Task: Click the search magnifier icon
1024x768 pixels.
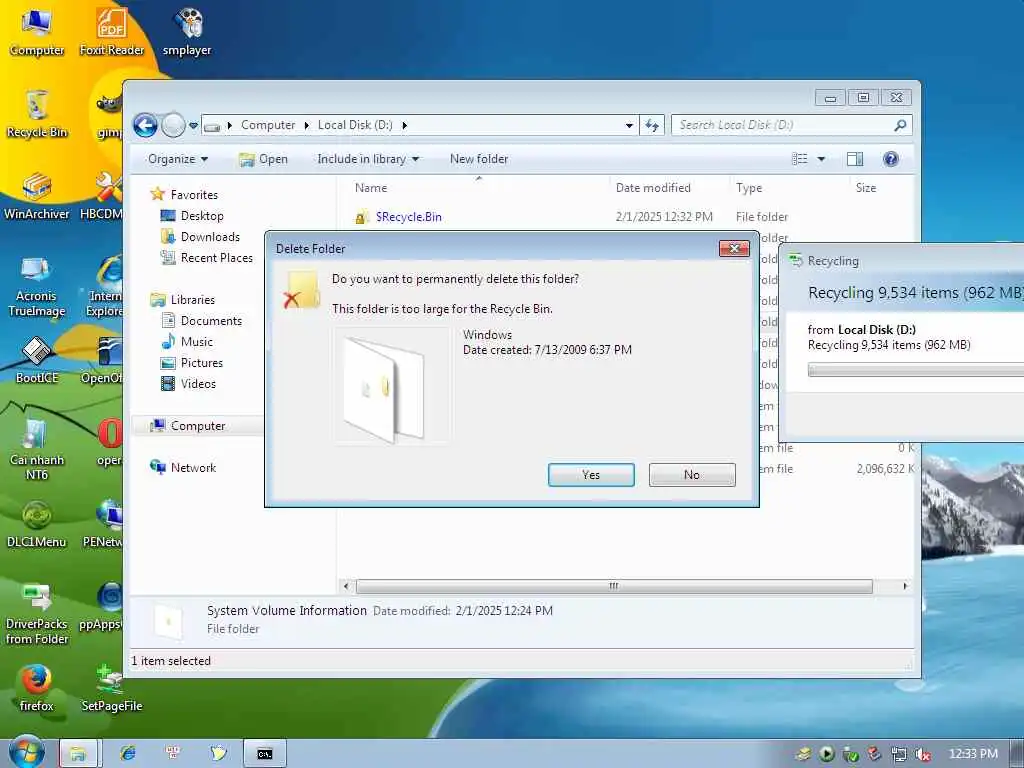Action: coord(900,125)
